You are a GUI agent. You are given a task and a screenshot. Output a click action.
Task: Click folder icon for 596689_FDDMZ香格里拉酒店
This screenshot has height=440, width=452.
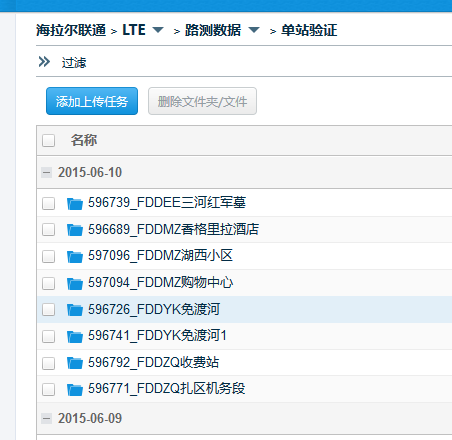click(x=75, y=230)
